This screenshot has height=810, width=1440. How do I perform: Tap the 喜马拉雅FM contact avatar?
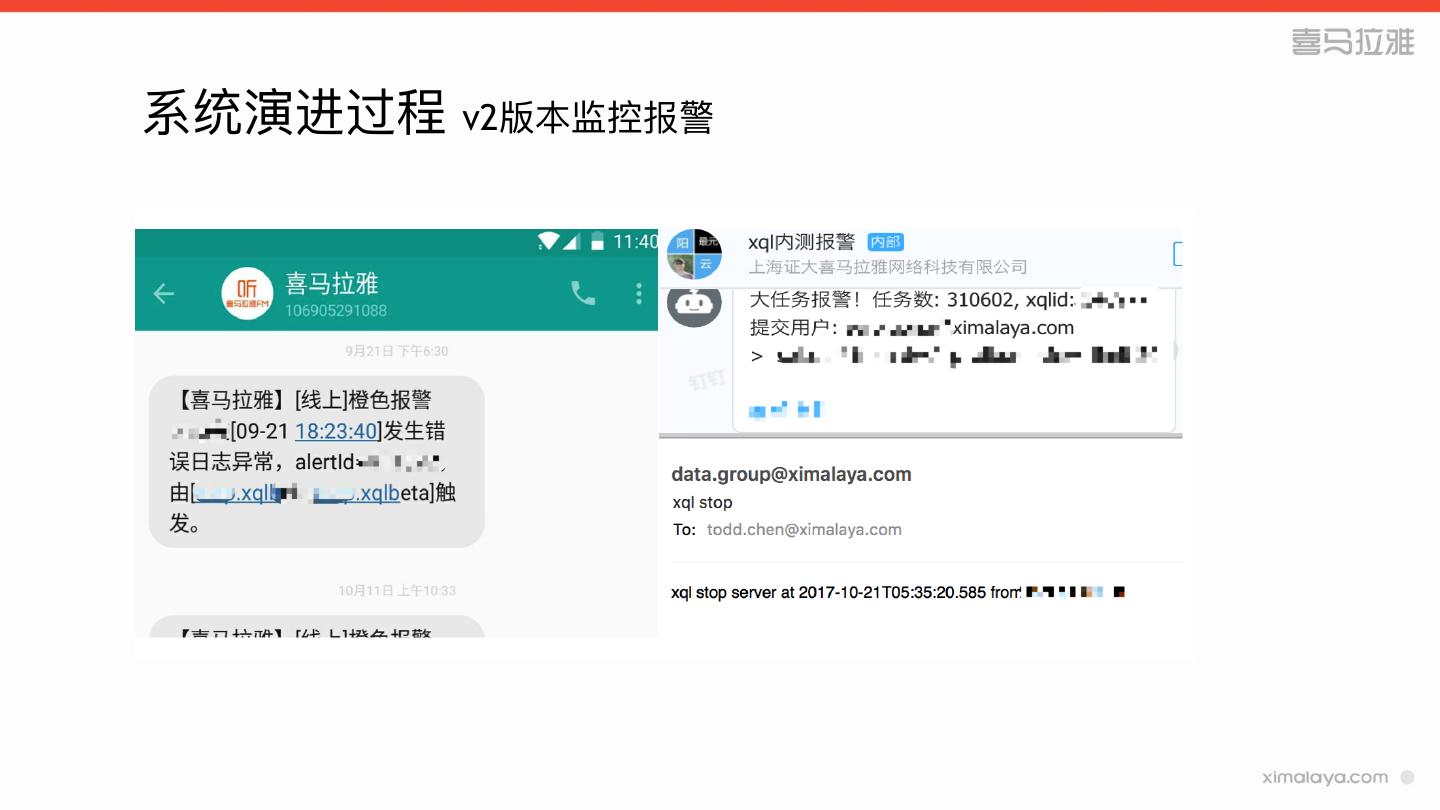pos(247,293)
